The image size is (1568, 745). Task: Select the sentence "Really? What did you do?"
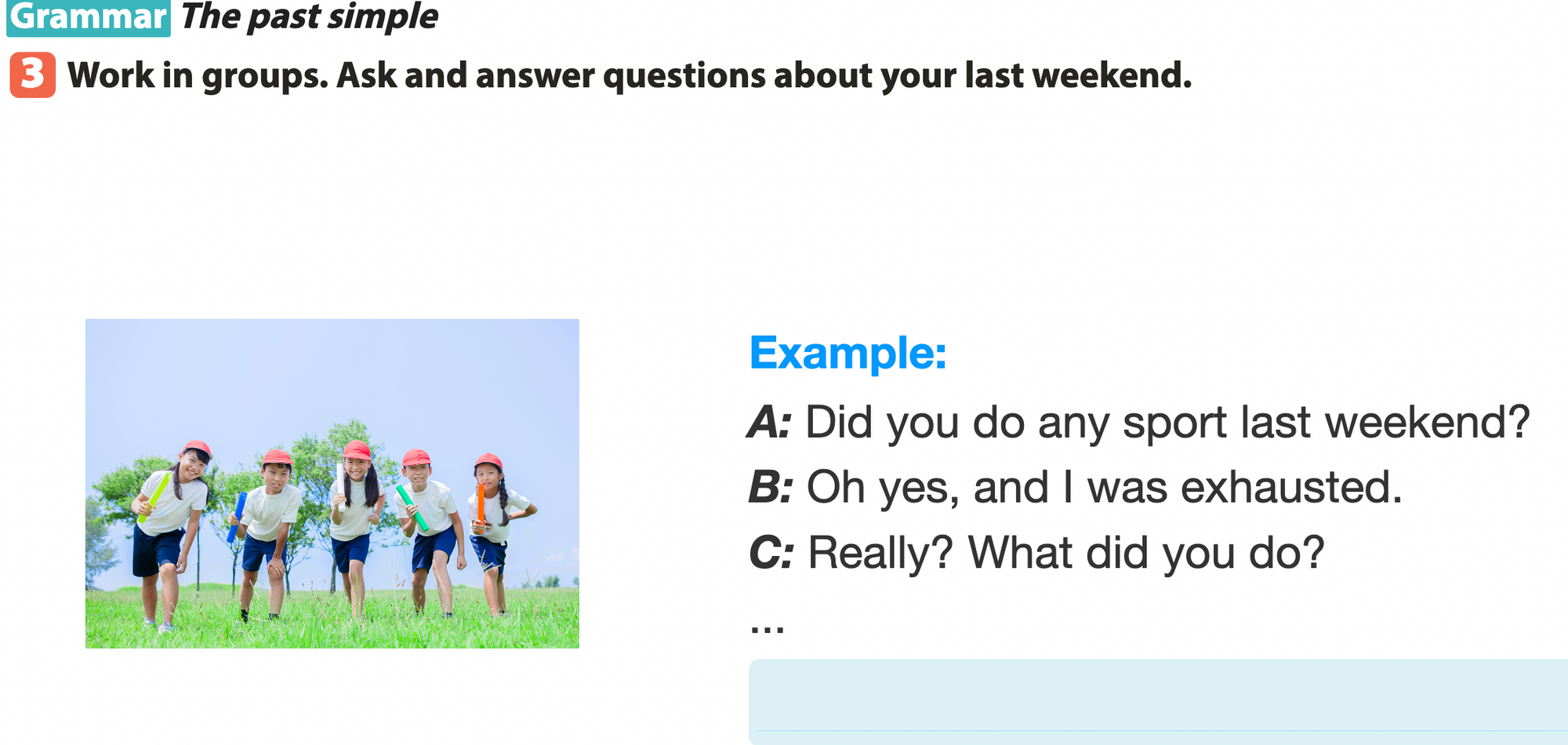coord(1065,553)
